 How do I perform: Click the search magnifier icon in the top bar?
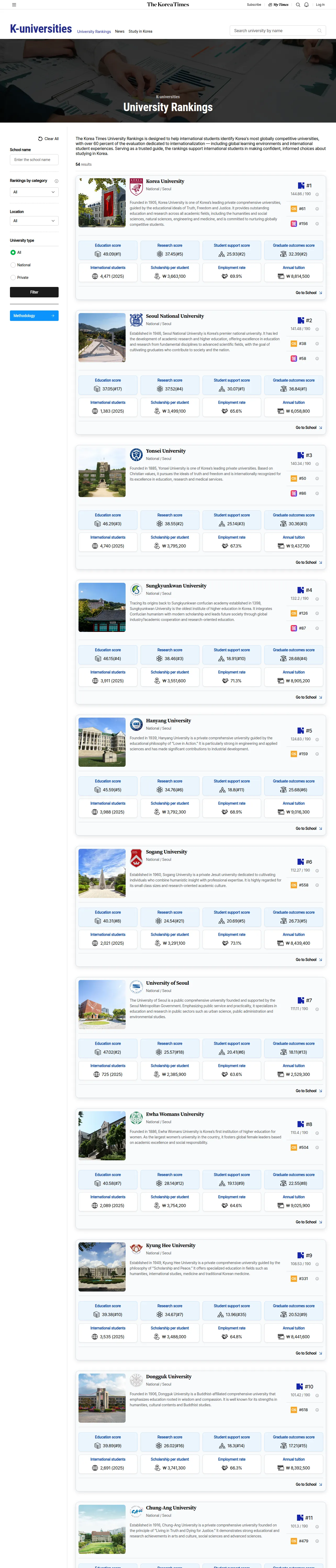click(298, 5)
